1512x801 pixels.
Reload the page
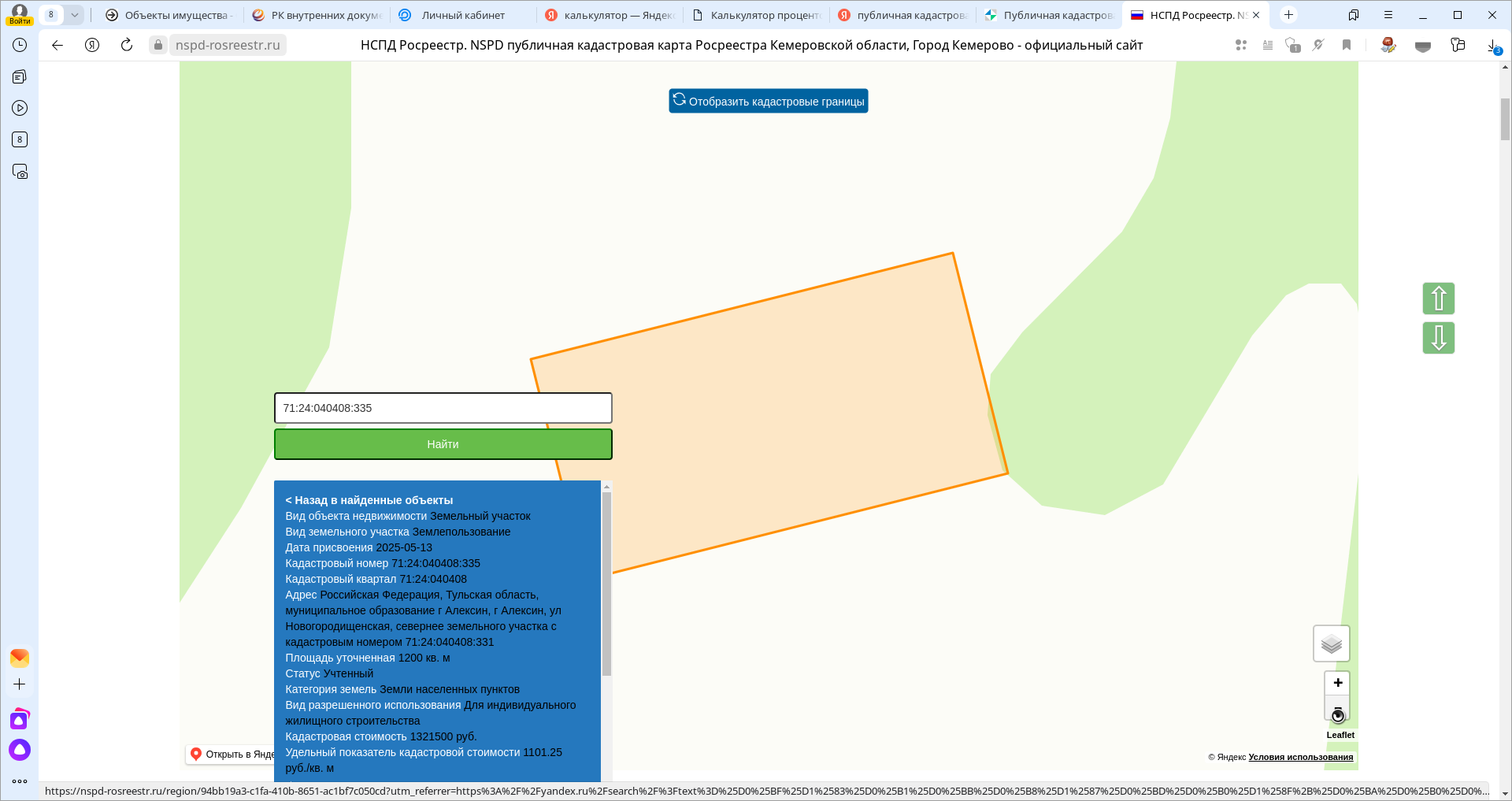coord(127,45)
